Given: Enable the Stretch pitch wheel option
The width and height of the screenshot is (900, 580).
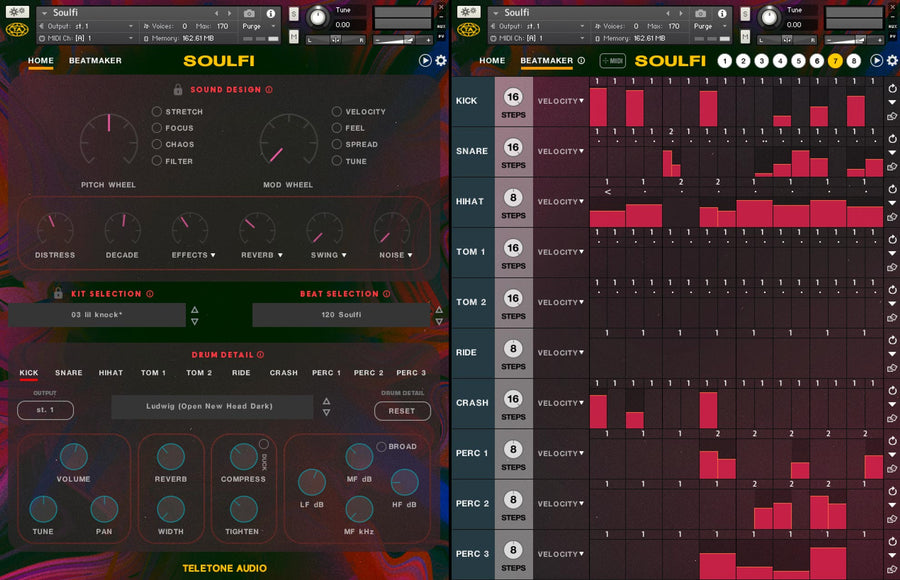Looking at the screenshot, I should coord(157,111).
